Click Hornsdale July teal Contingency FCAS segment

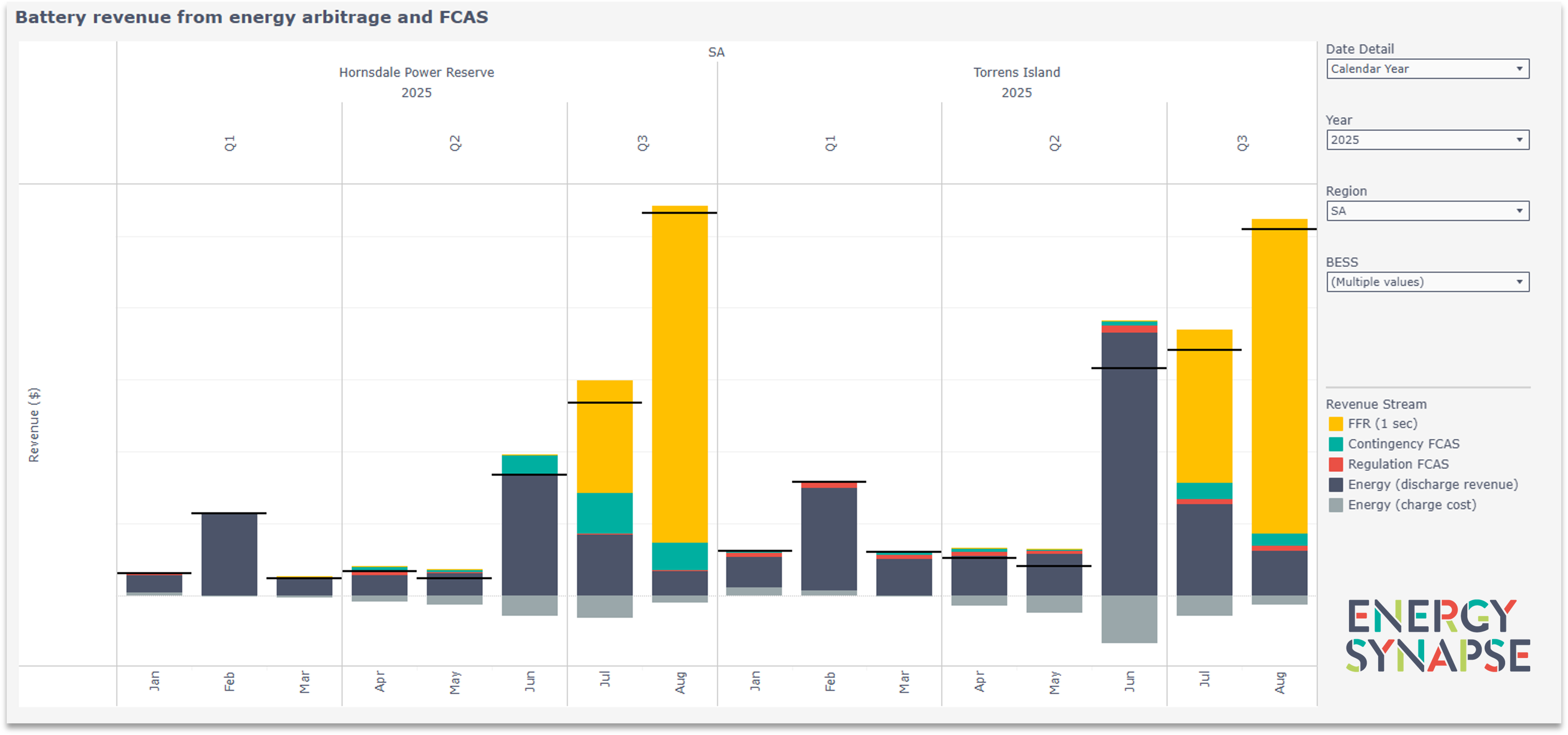coord(605,513)
